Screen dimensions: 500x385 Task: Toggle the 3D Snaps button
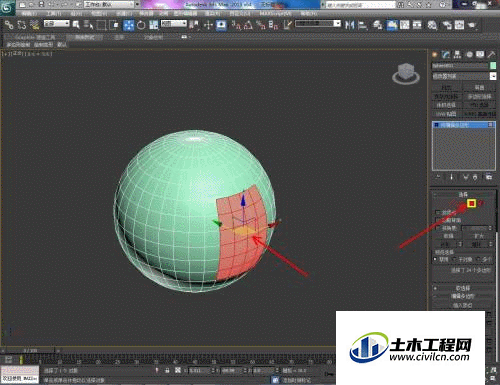coord(236,25)
